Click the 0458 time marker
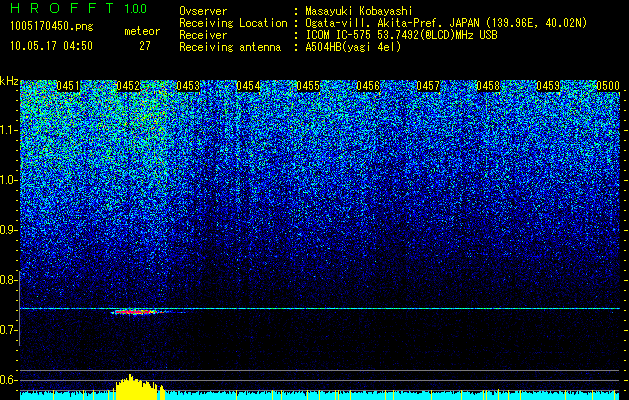 click(488, 86)
